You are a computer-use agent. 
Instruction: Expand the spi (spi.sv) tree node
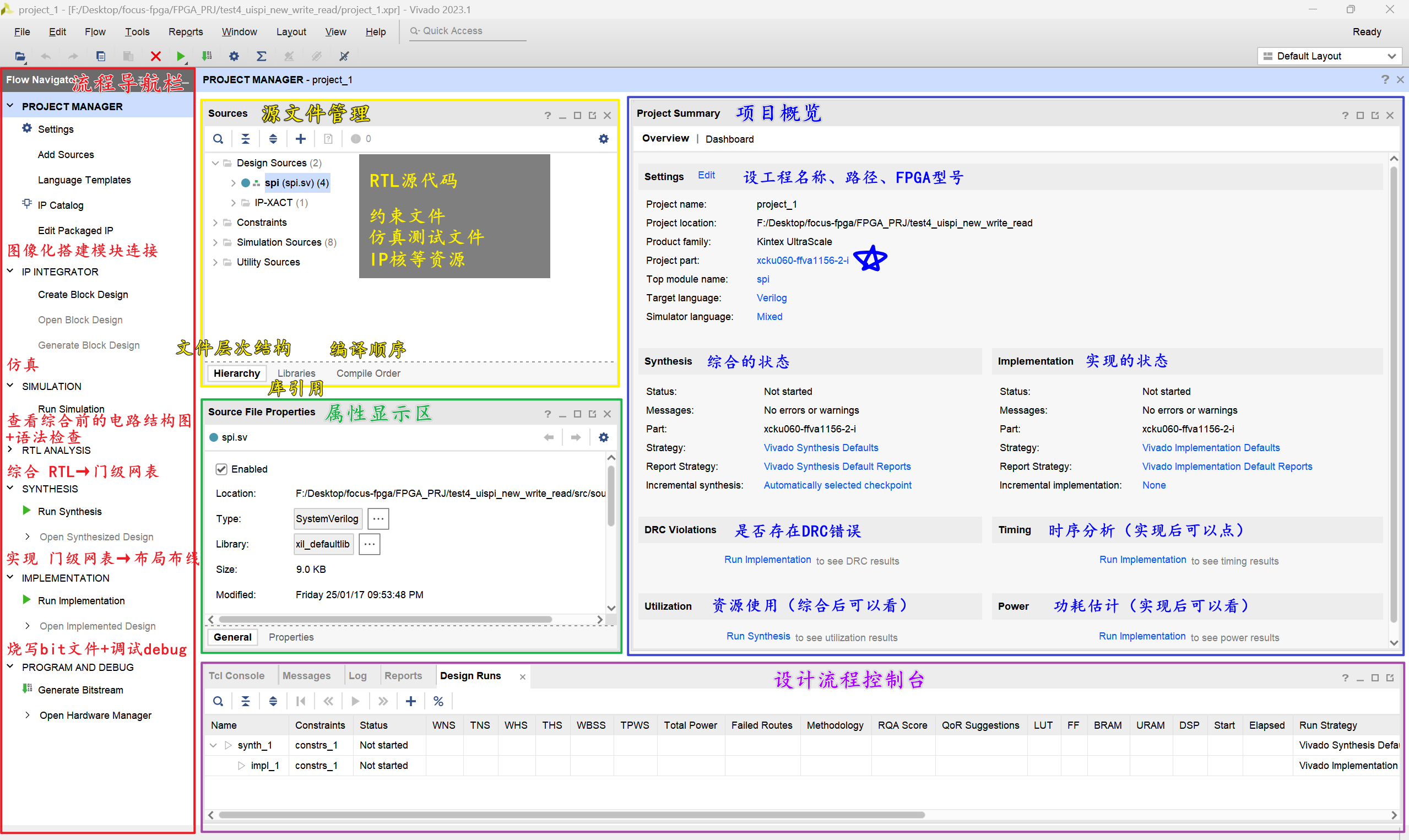[233, 183]
